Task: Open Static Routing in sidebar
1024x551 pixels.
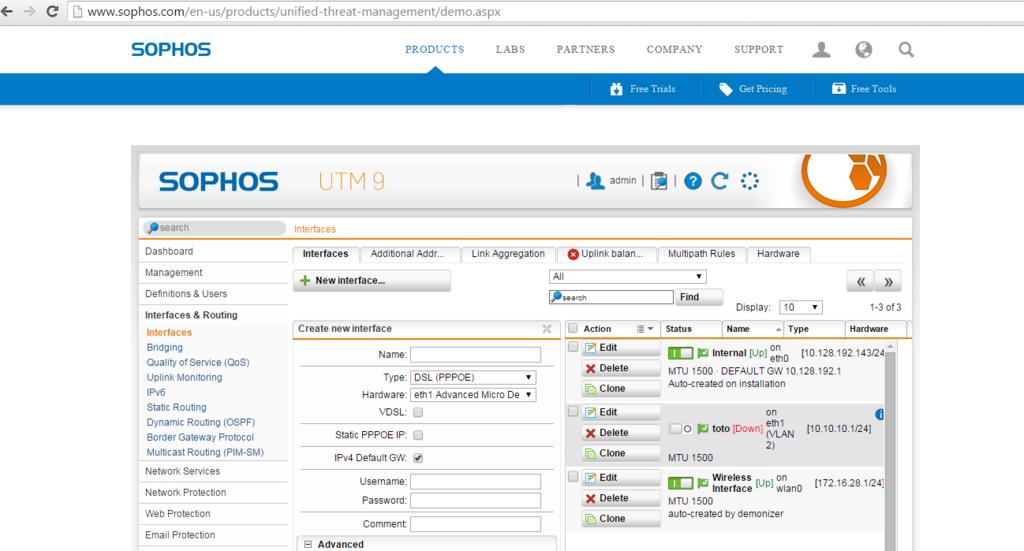Action: [x=176, y=407]
